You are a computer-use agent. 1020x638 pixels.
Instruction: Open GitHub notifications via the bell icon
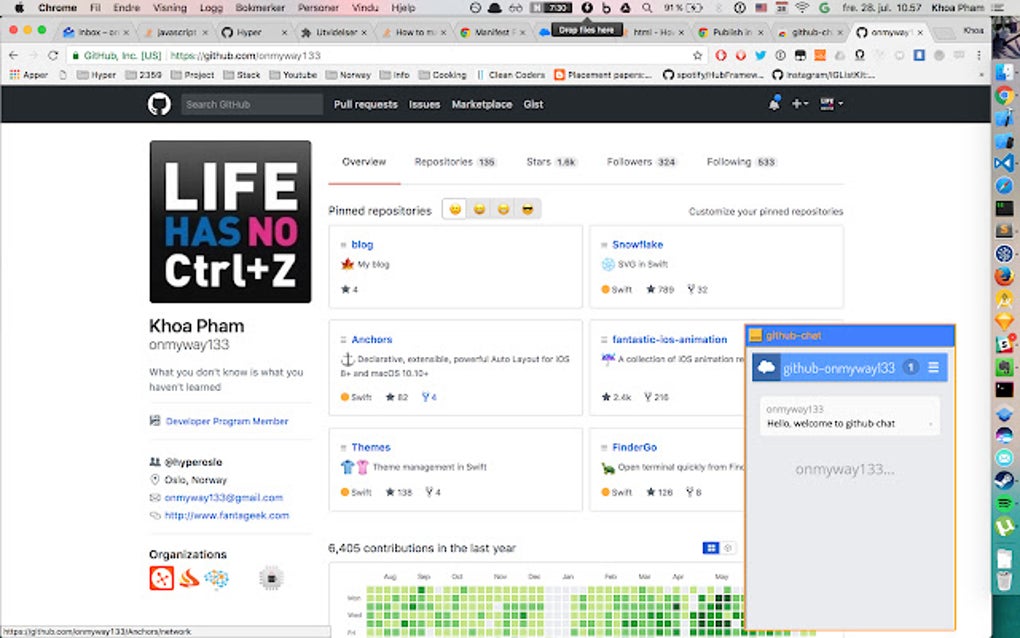click(x=774, y=103)
